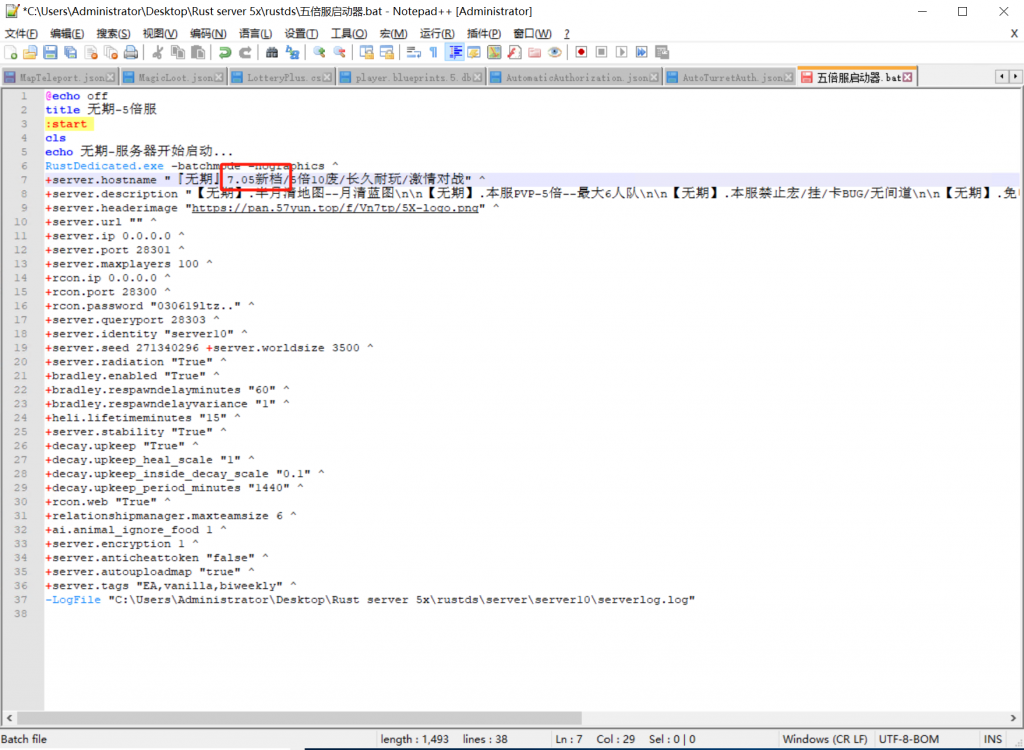Click the UTF-8-BOM encoding status field
This screenshot has height=750, width=1024.
(908, 739)
